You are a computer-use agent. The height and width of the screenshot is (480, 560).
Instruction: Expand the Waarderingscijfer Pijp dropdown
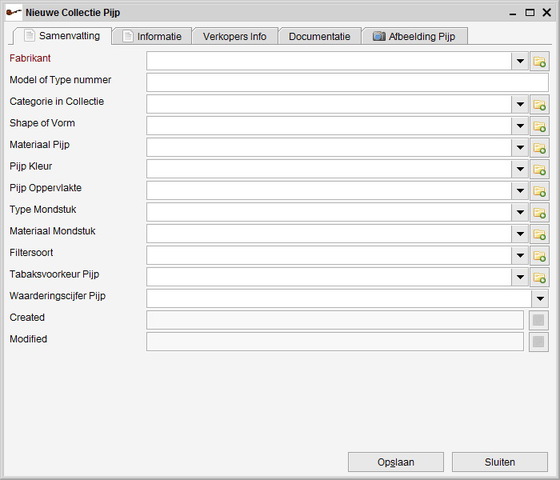(540, 299)
